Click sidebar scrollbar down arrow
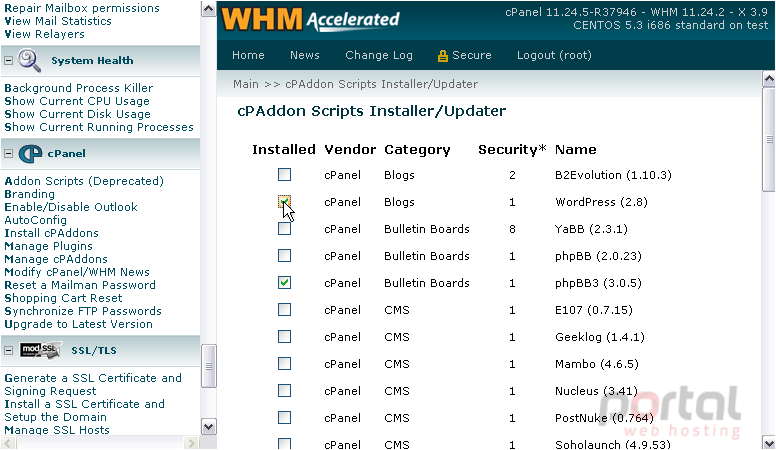776x450 pixels. coord(208,427)
